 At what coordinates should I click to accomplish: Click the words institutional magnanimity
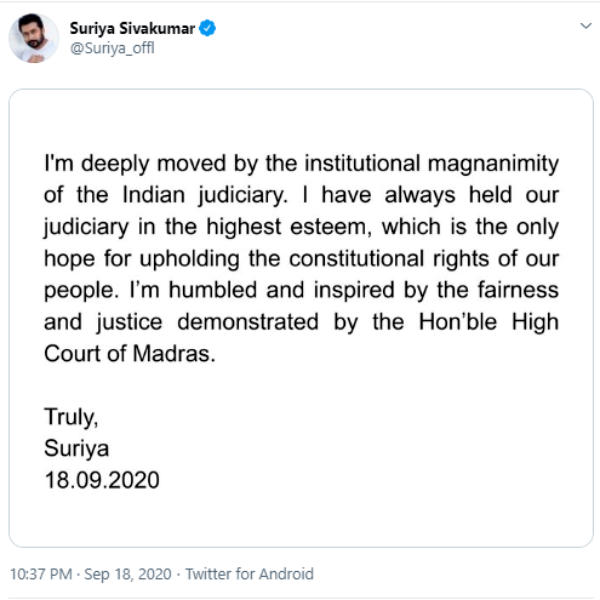(432, 164)
